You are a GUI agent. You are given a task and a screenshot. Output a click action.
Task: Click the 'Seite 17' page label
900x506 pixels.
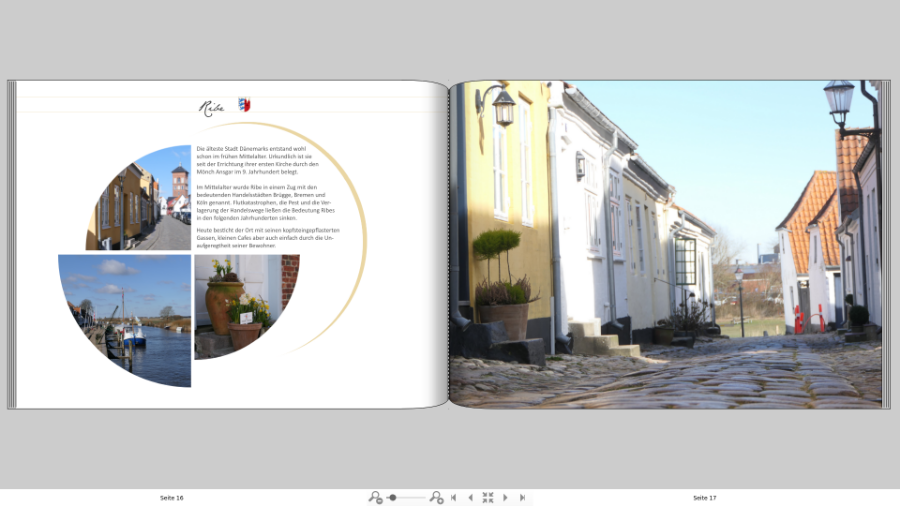click(705, 497)
